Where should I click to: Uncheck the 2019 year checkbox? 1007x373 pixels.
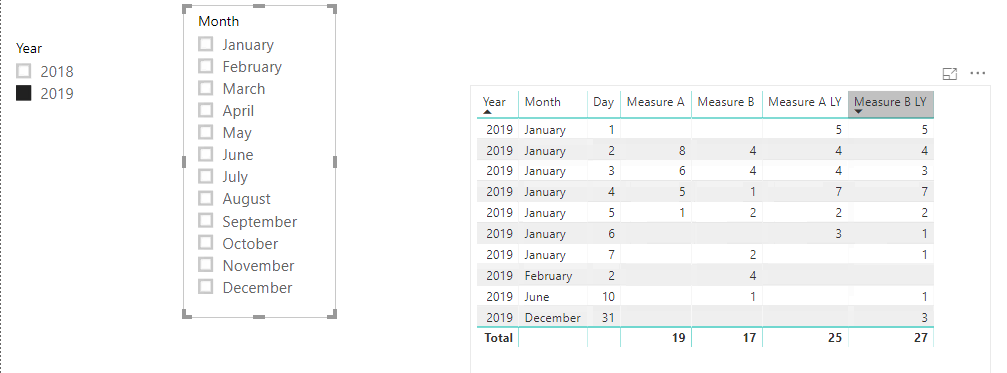pos(24,93)
